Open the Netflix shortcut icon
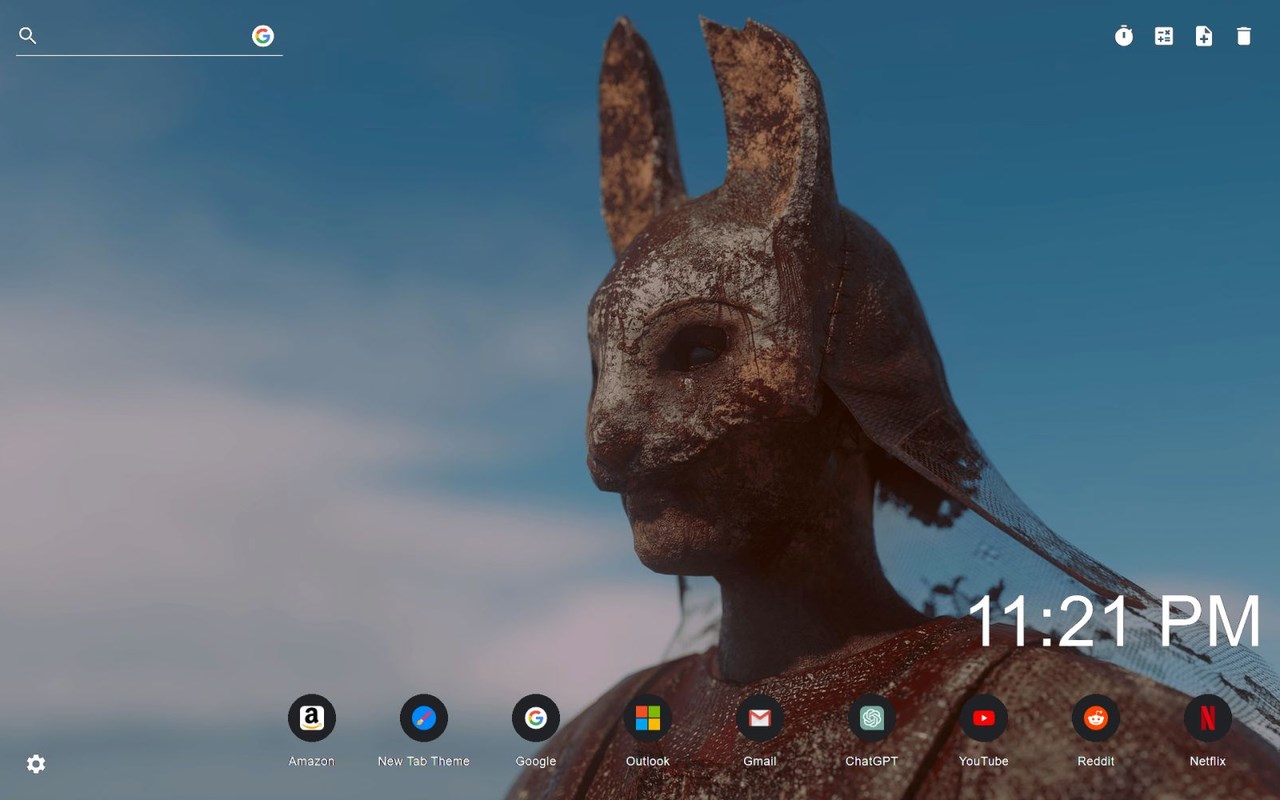This screenshot has height=800, width=1280. (x=1208, y=718)
